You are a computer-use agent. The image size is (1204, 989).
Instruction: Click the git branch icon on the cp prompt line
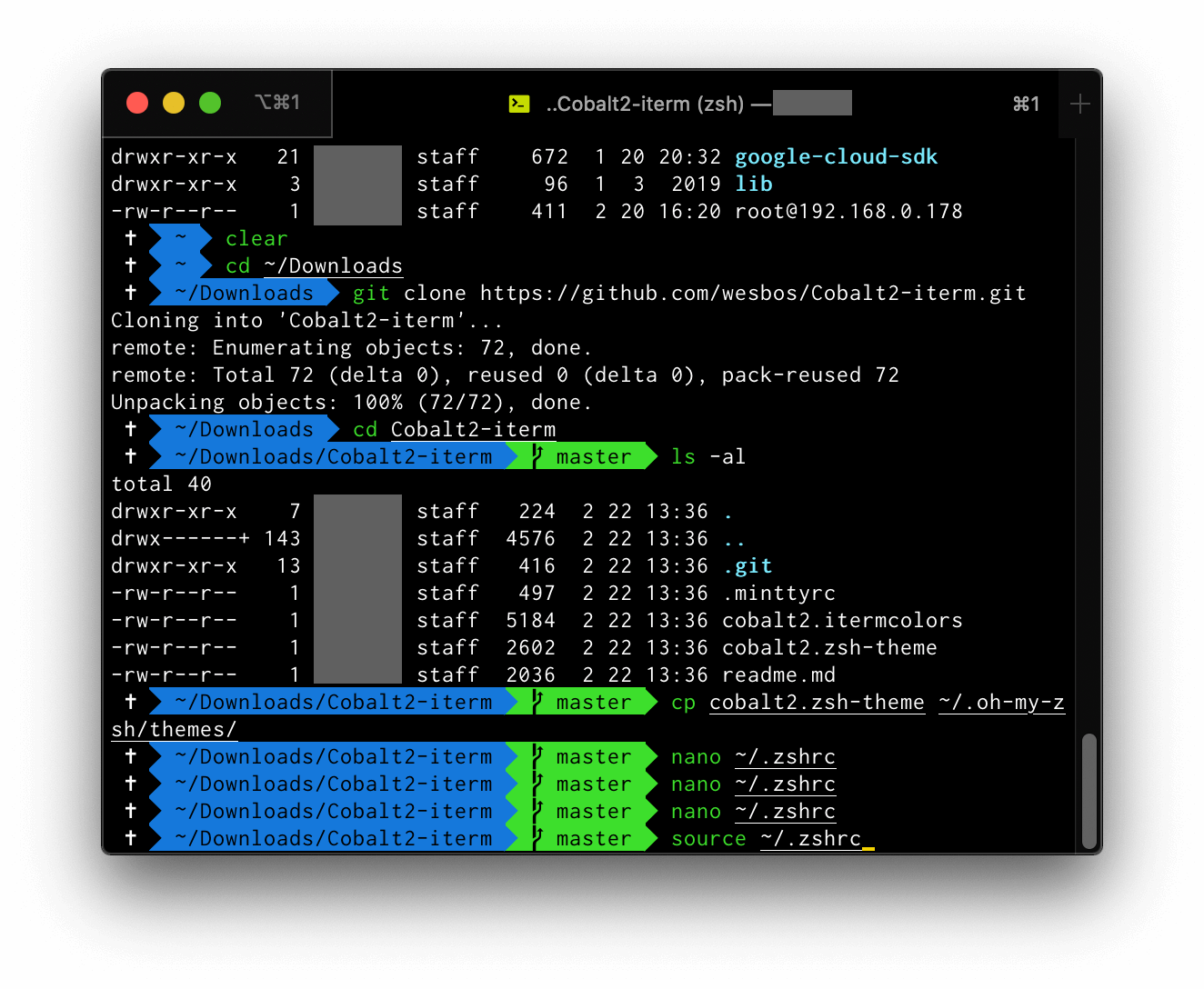coord(537,703)
